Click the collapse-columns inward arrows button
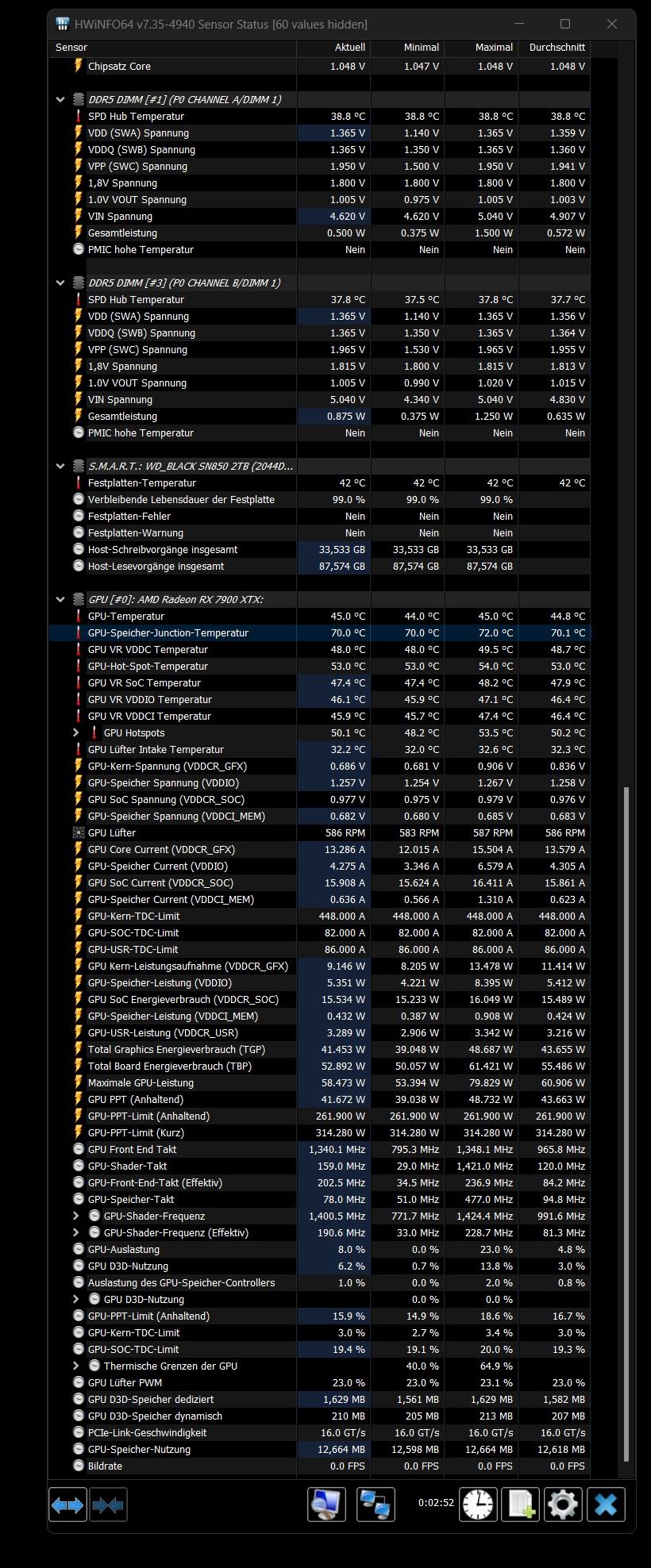 click(109, 1505)
